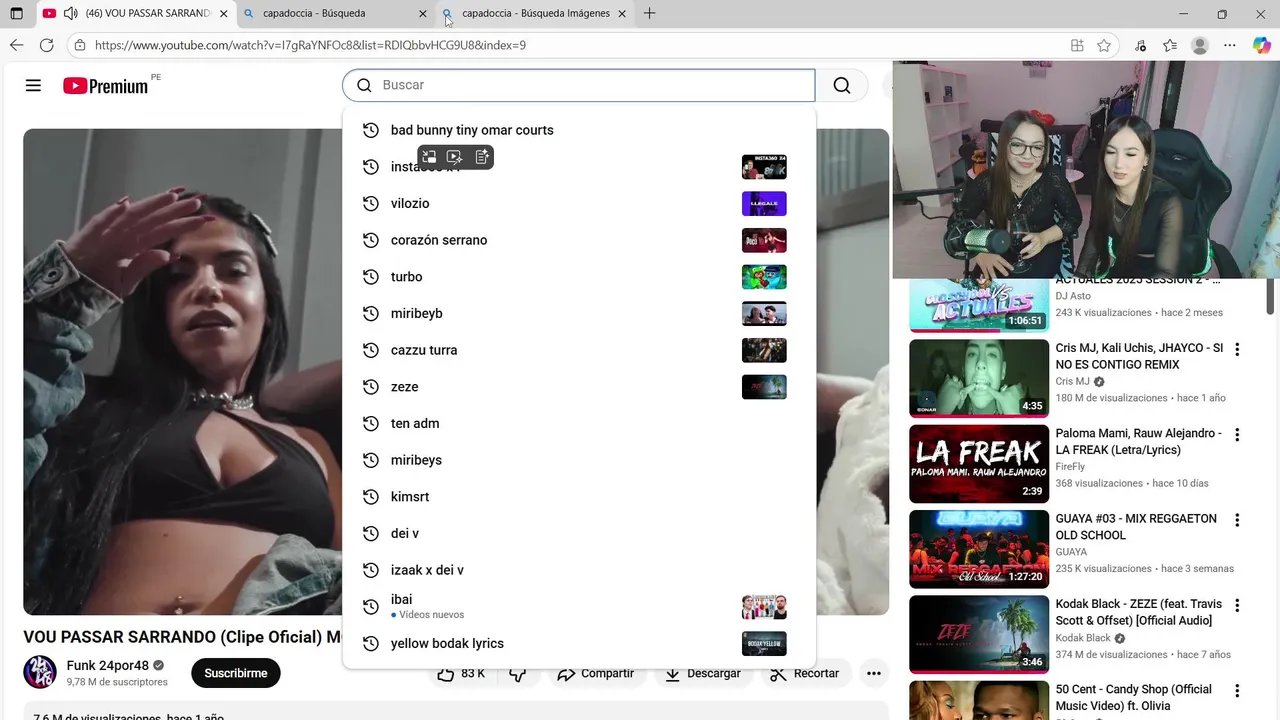
Task: View site information lock icon
Action: (80, 45)
